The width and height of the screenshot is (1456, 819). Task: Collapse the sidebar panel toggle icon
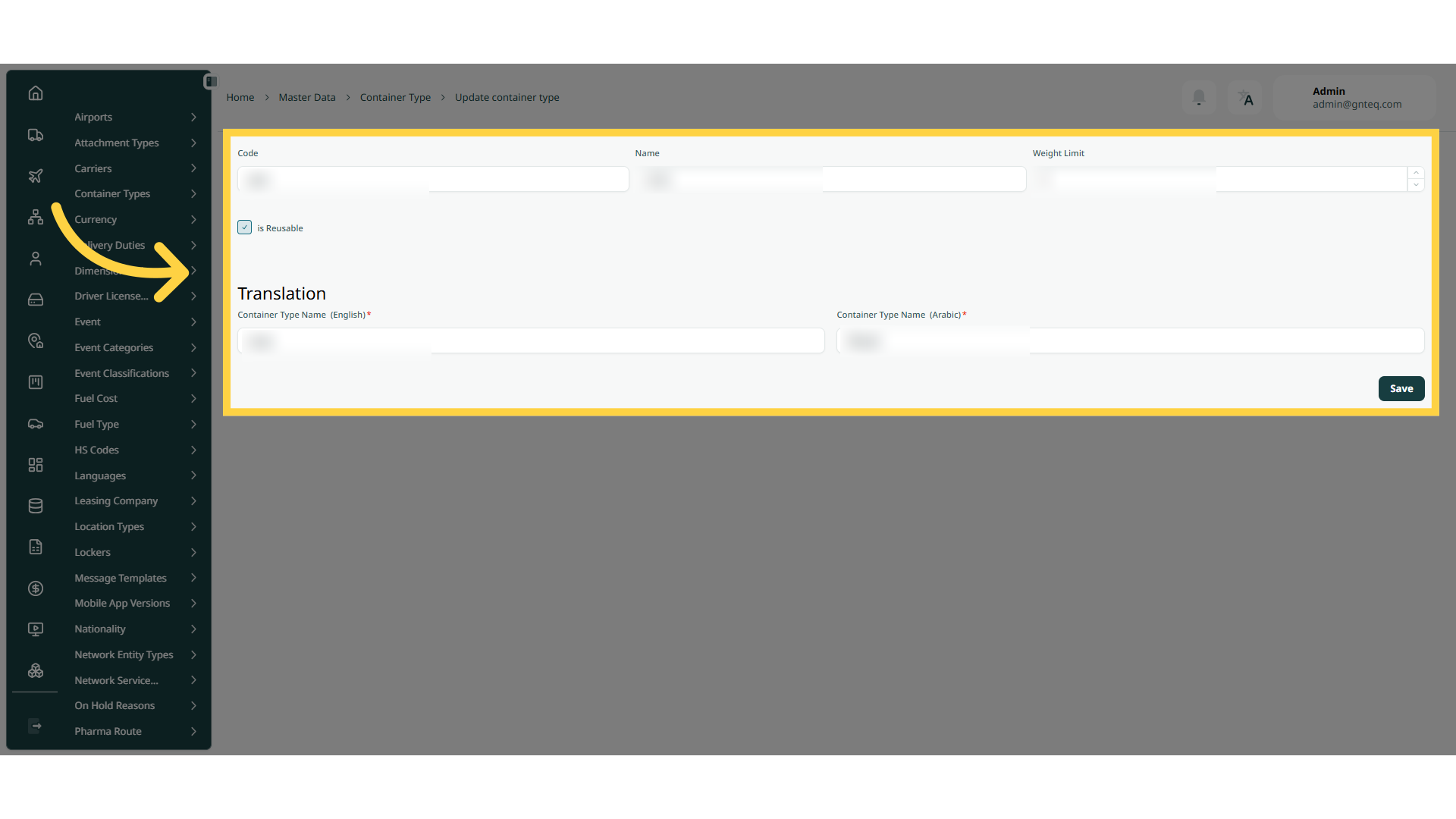212,81
